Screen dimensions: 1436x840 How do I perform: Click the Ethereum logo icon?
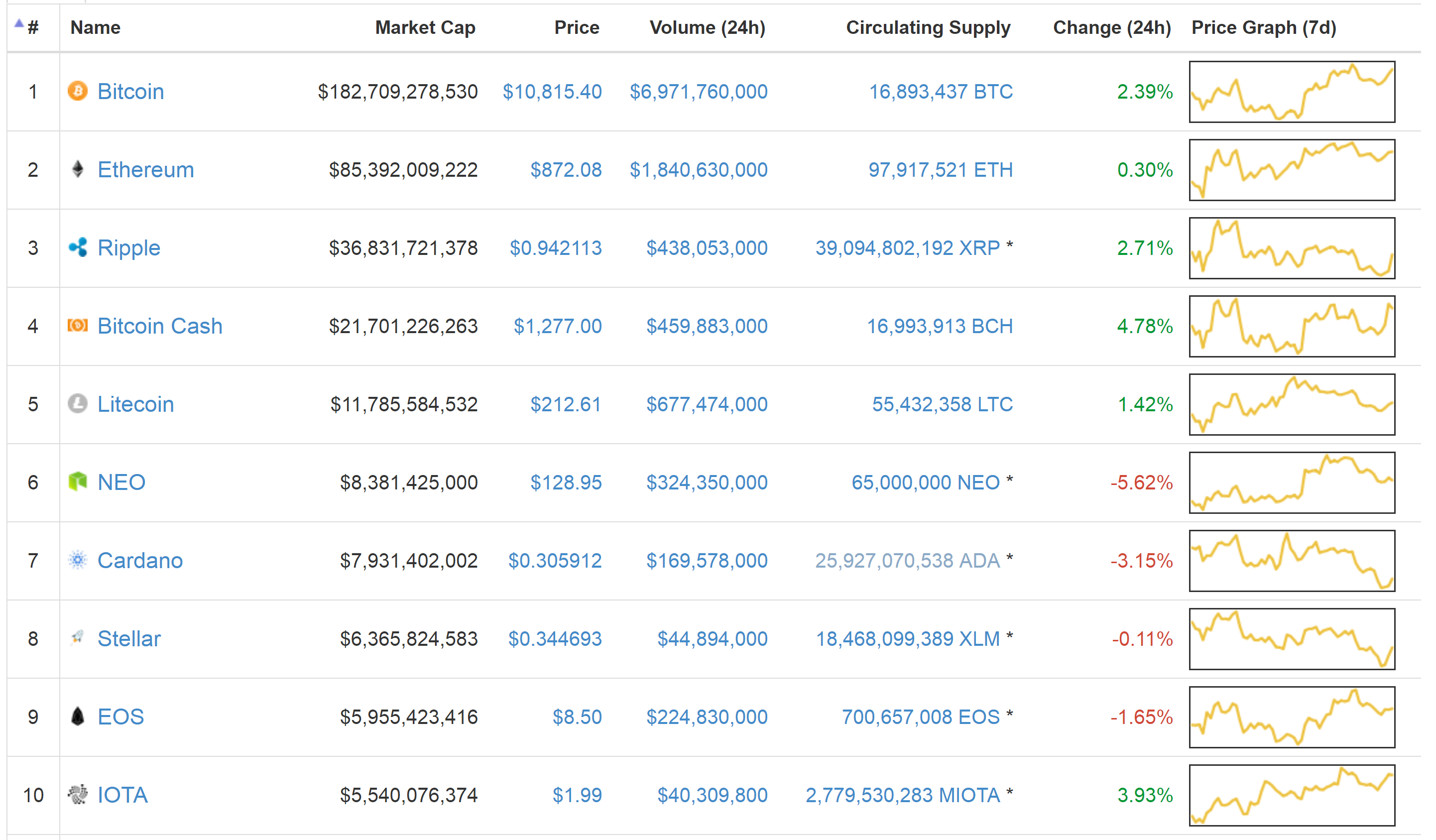(78, 169)
